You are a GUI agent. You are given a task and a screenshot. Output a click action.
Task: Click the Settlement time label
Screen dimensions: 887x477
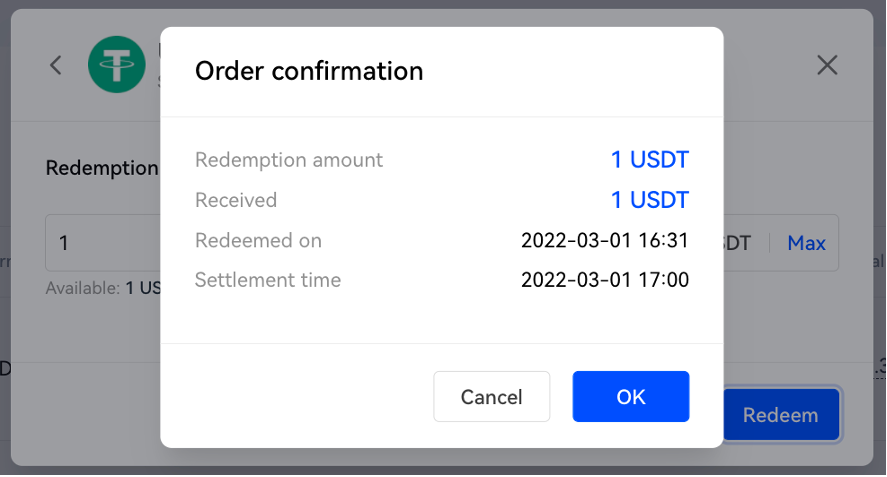(268, 280)
